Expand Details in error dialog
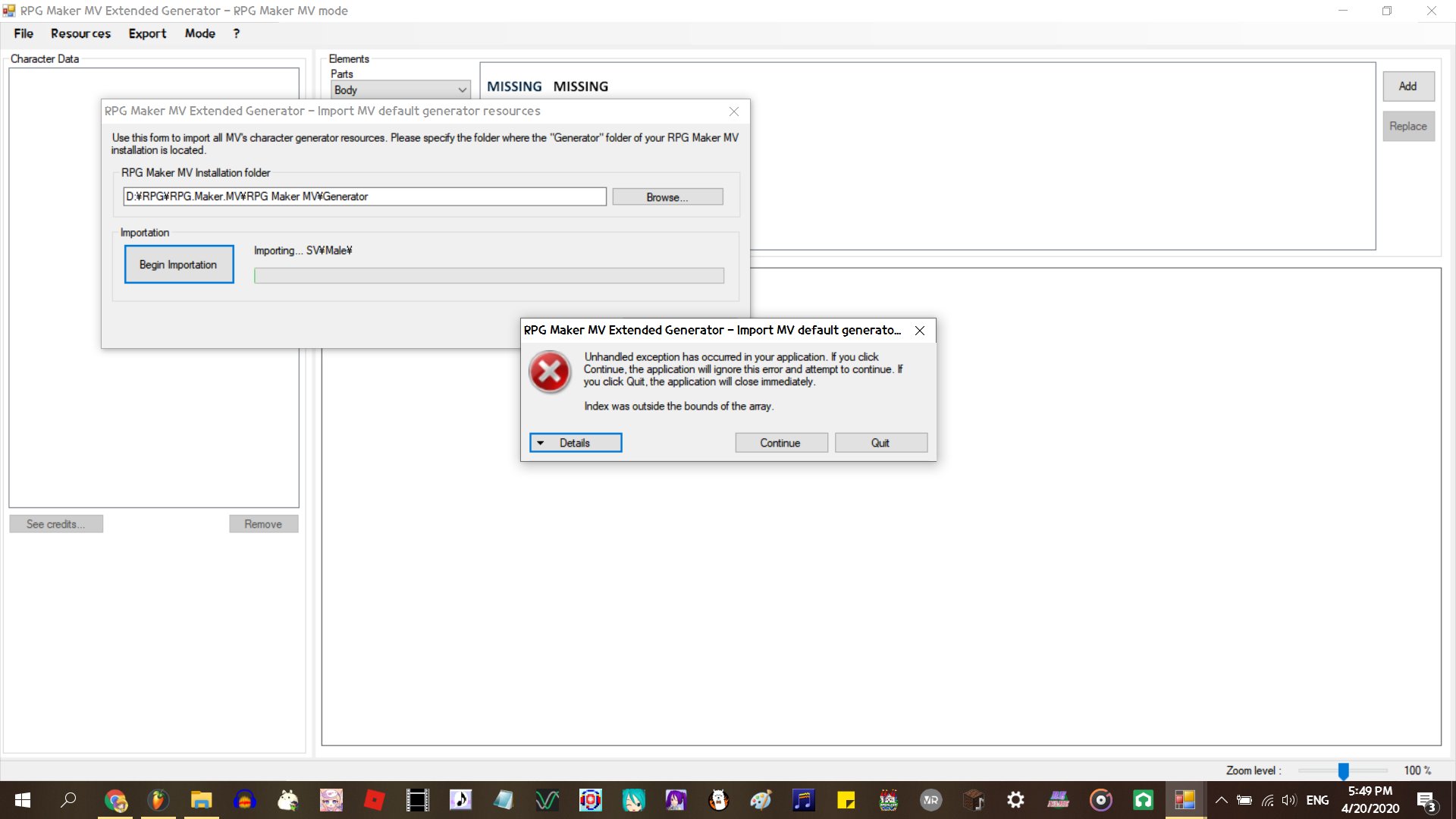 coord(576,443)
